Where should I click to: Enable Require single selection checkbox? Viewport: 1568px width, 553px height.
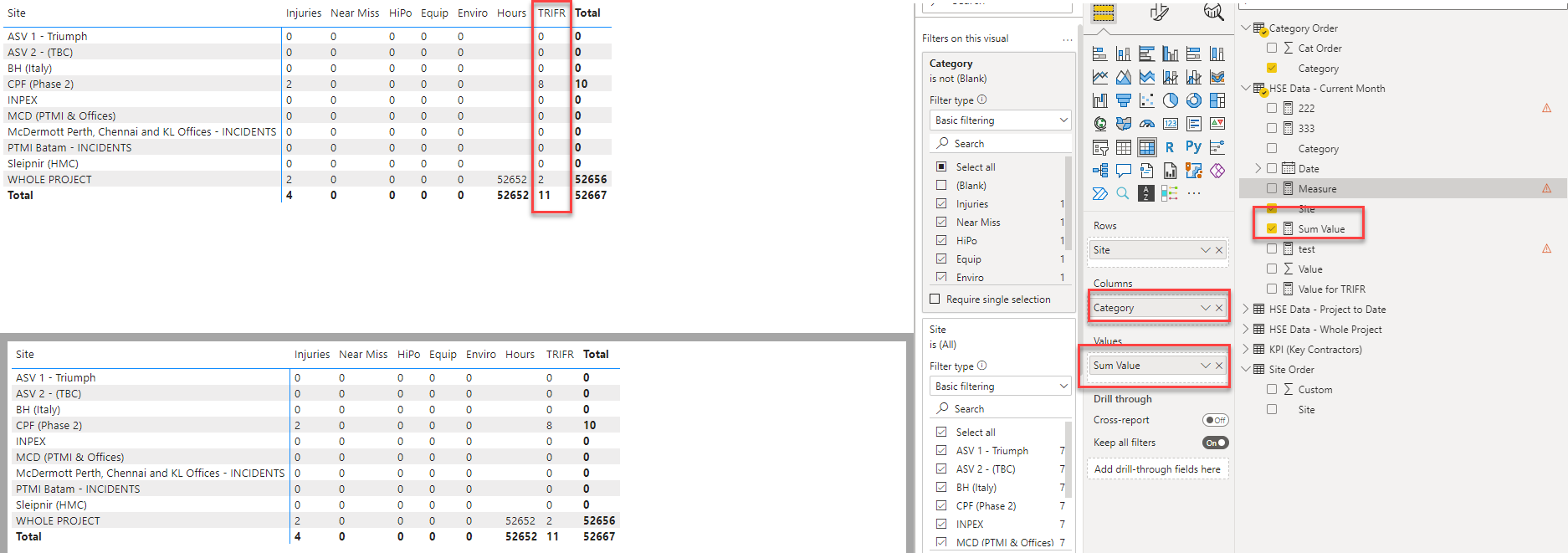click(x=935, y=299)
